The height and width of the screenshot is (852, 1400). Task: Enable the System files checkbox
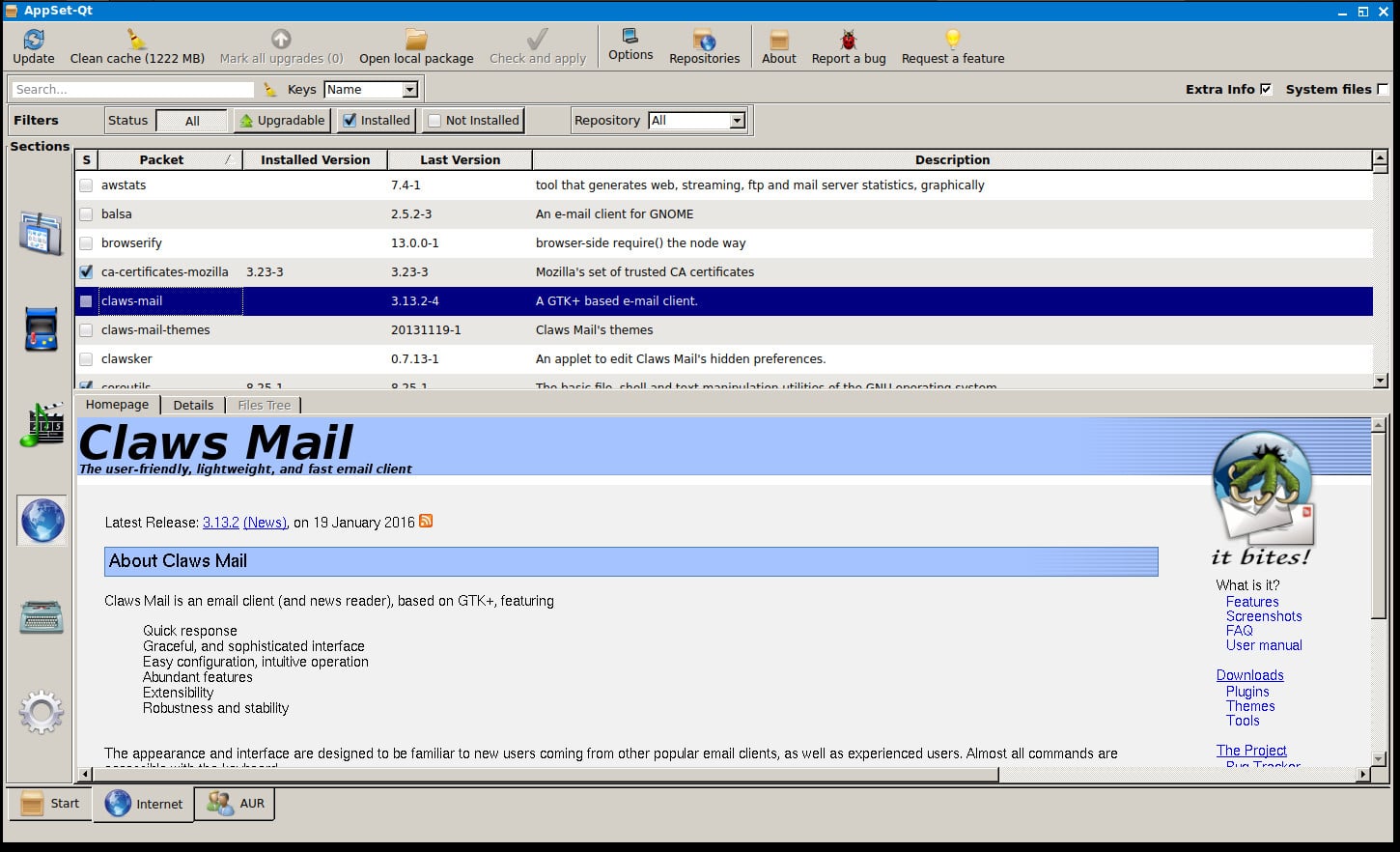(1383, 89)
